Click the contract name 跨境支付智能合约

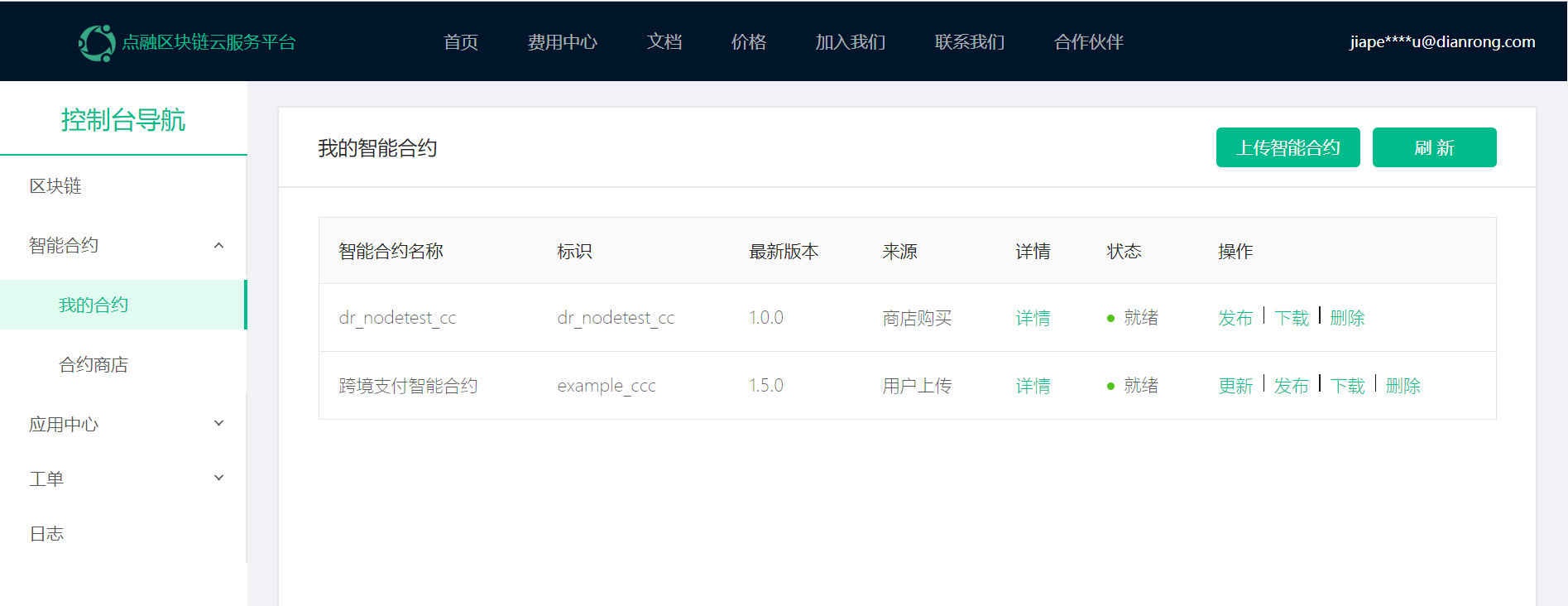(x=408, y=386)
